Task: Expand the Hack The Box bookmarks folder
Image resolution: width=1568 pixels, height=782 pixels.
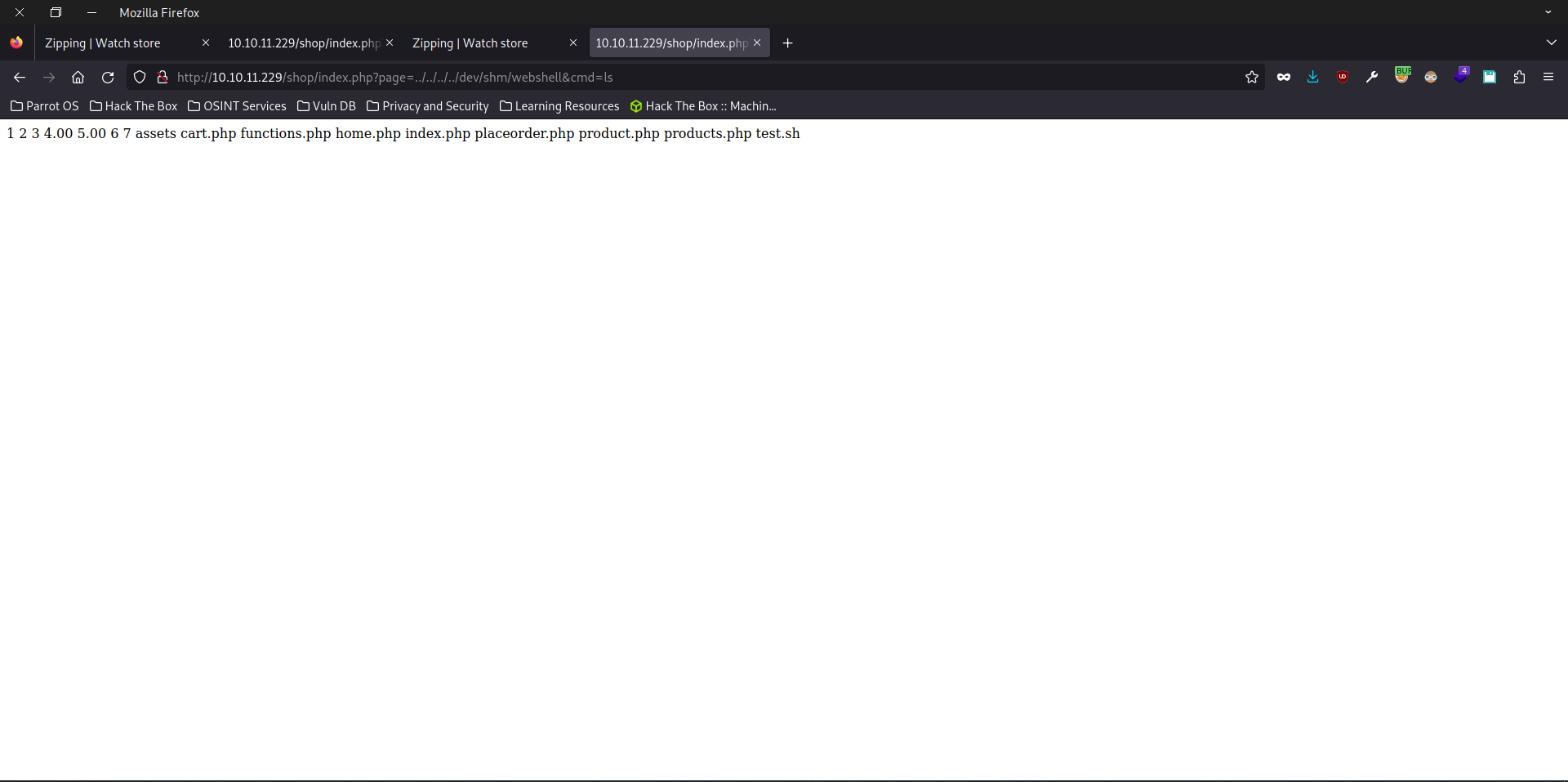Action: click(134, 106)
